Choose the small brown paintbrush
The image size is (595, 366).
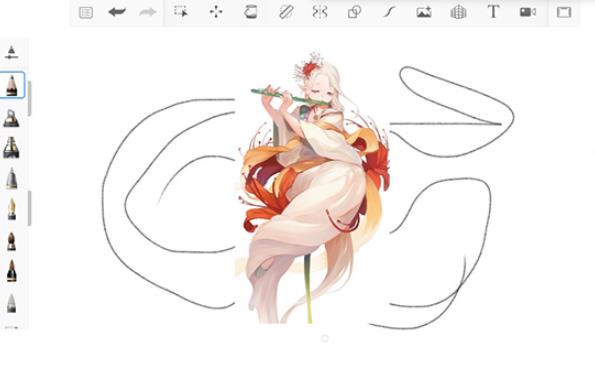(x=11, y=242)
